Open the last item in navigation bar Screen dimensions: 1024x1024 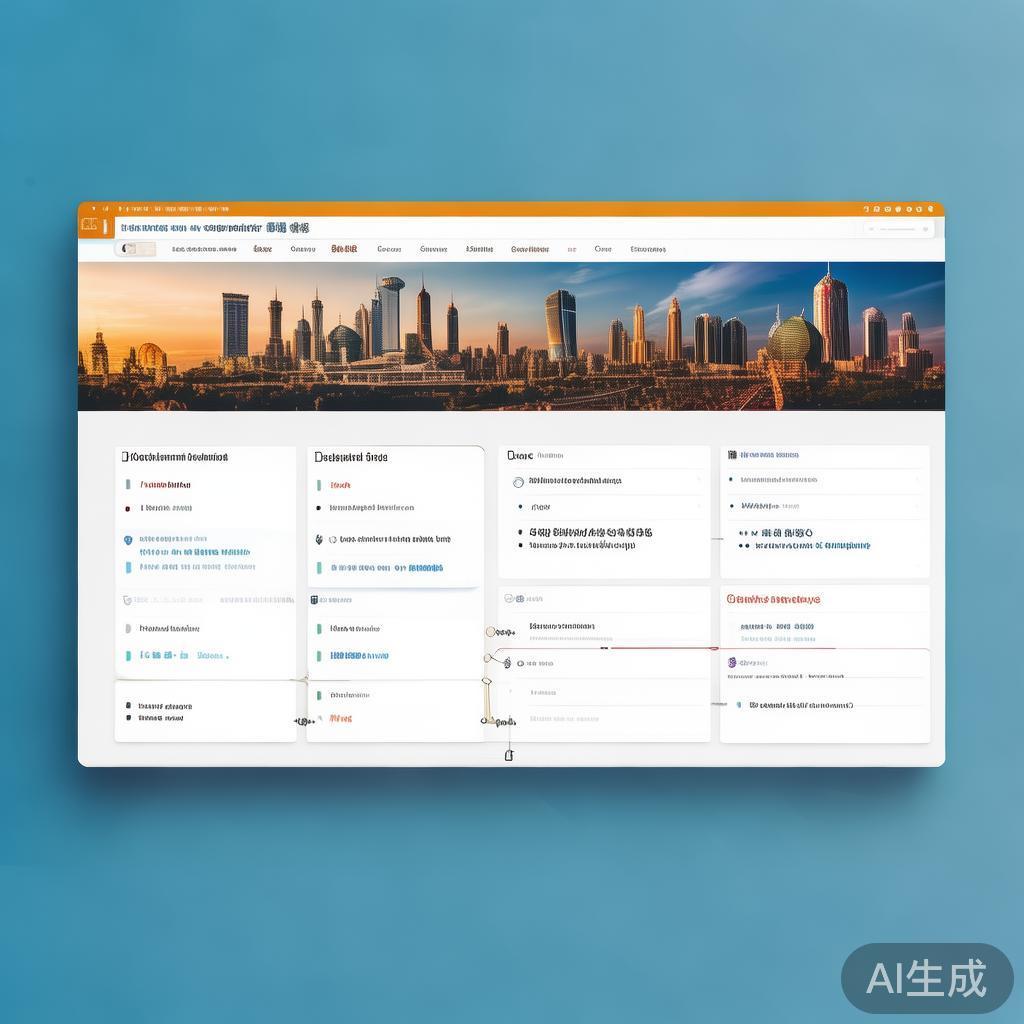coord(648,249)
